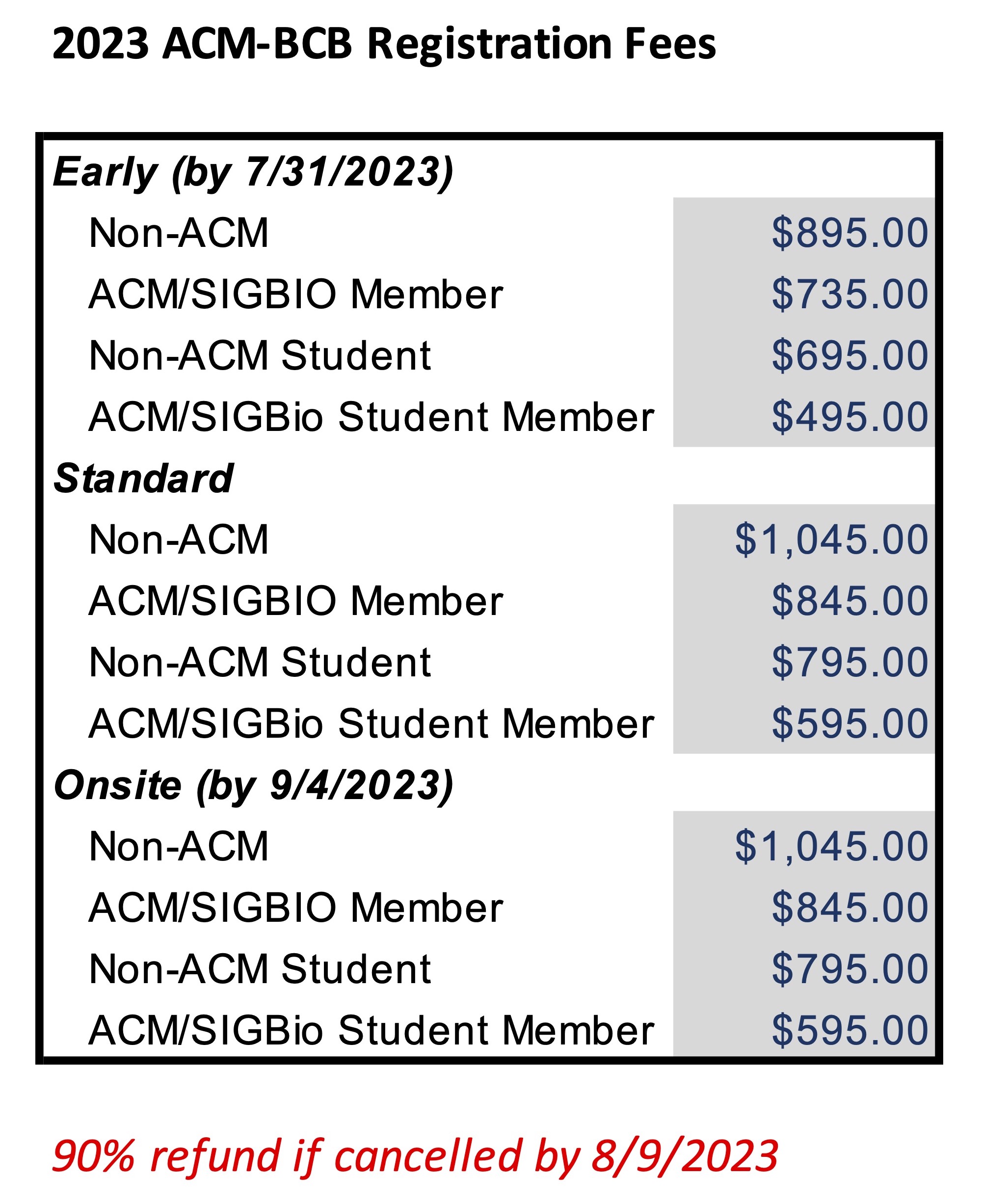The height and width of the screenshot is (1204, 981).
Task: Select the $495.00 early student member fee
Action: (x=849, y=417)
